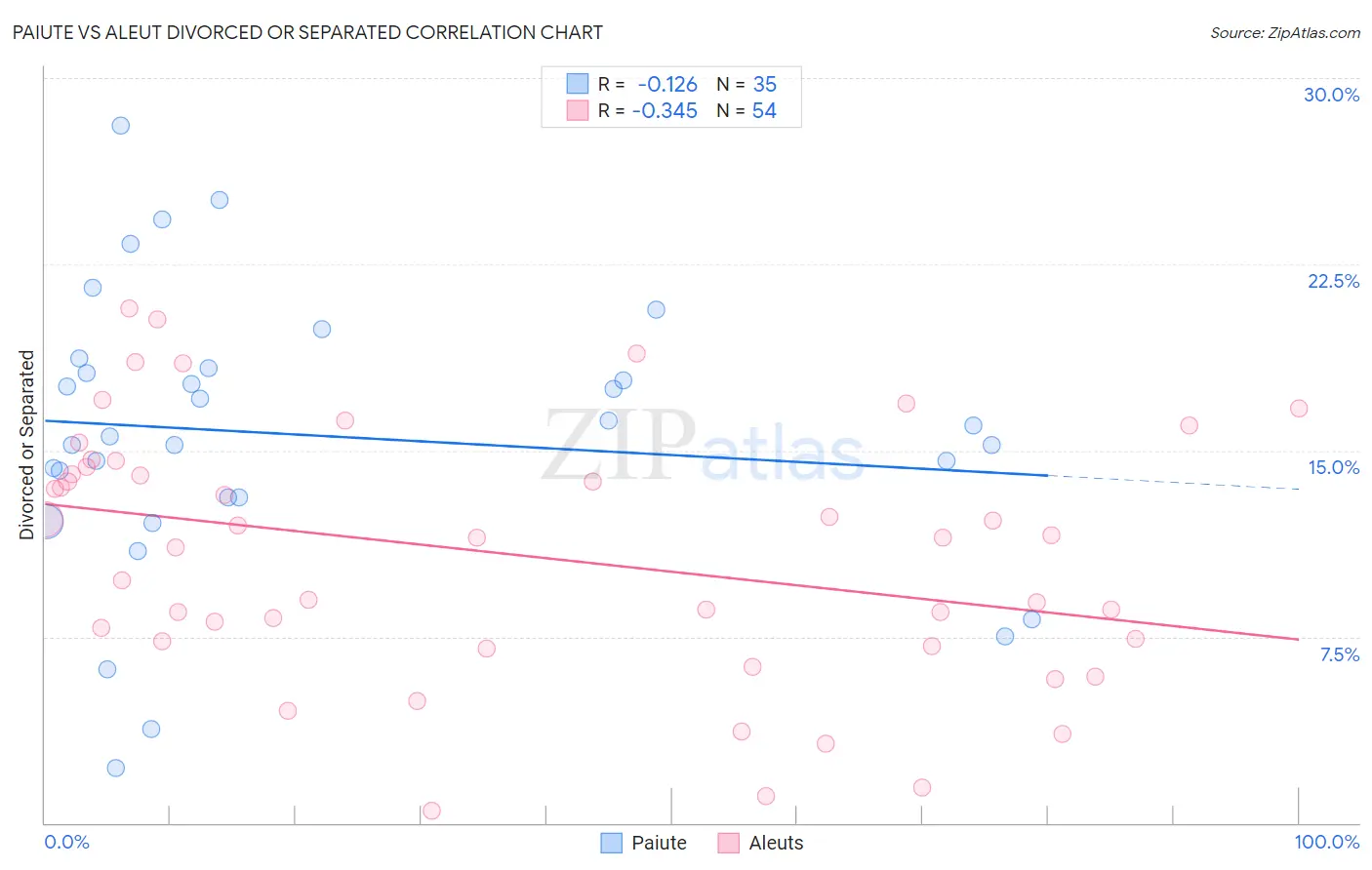Click the blue Paiute trend line
Viewport: 1372px width, 870px height.
(546, 448)
